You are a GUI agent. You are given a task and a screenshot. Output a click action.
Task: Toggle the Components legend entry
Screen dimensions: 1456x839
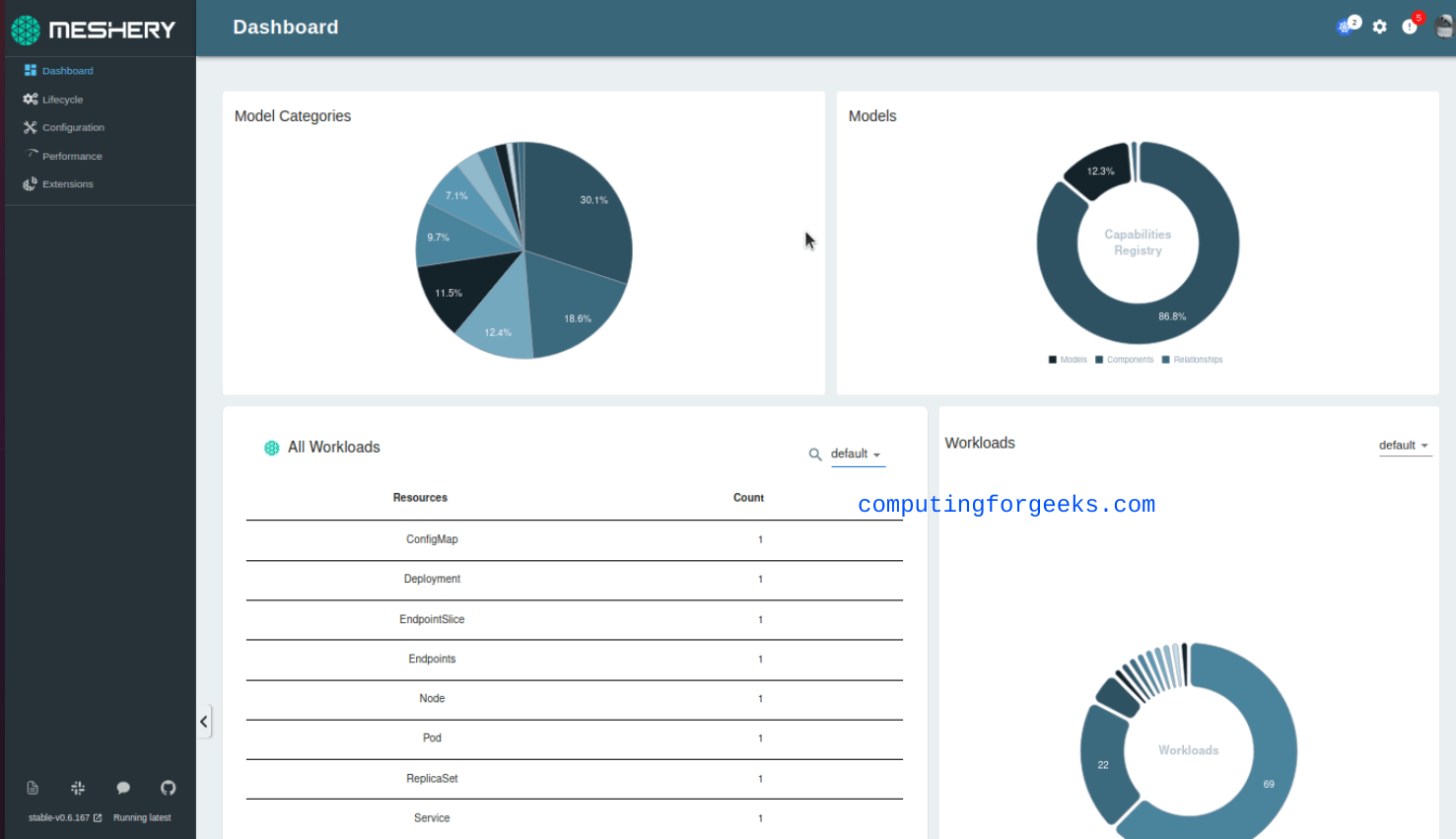coord(1124,359)
